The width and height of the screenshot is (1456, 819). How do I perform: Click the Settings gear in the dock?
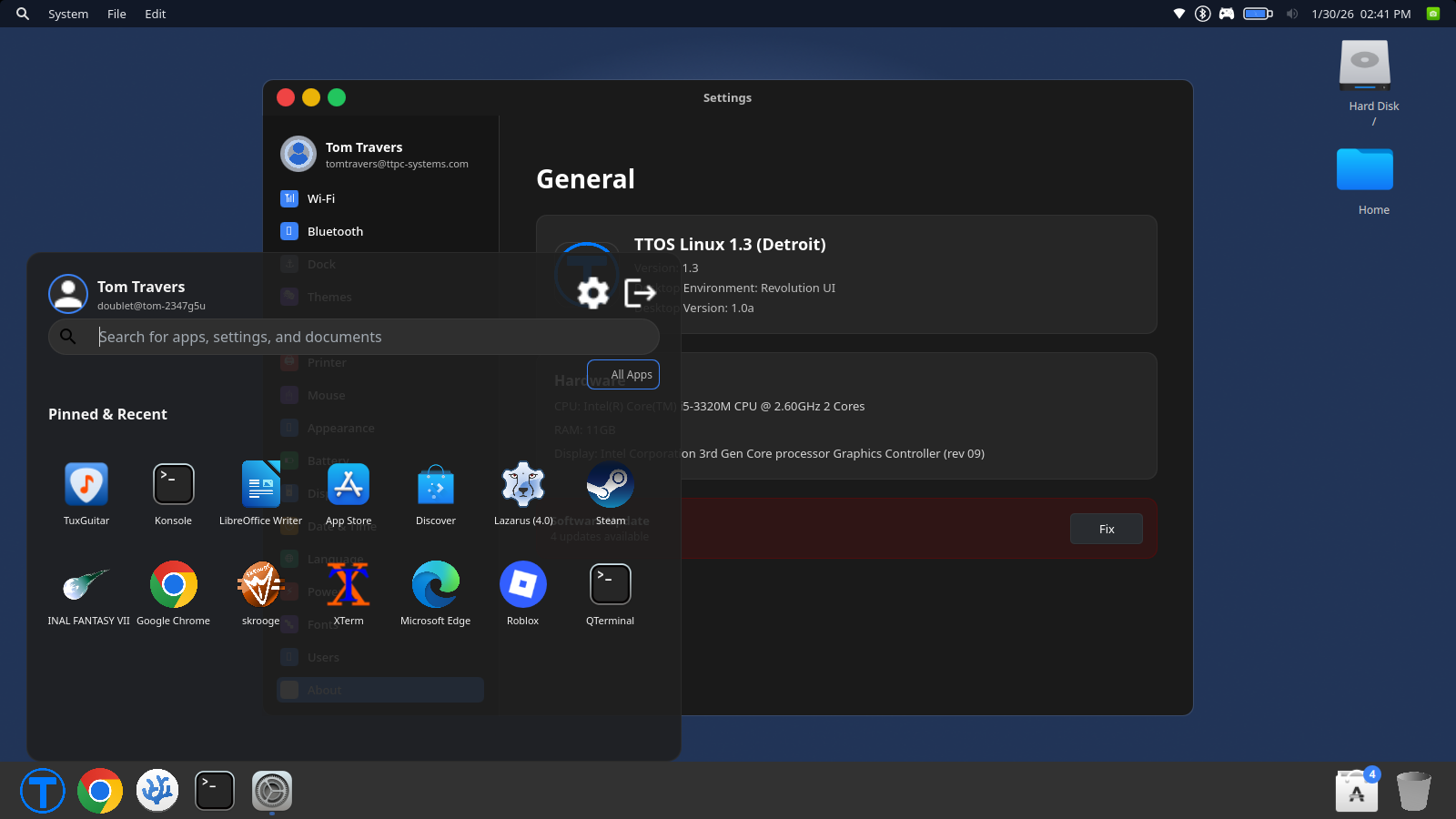coord(272,791)
